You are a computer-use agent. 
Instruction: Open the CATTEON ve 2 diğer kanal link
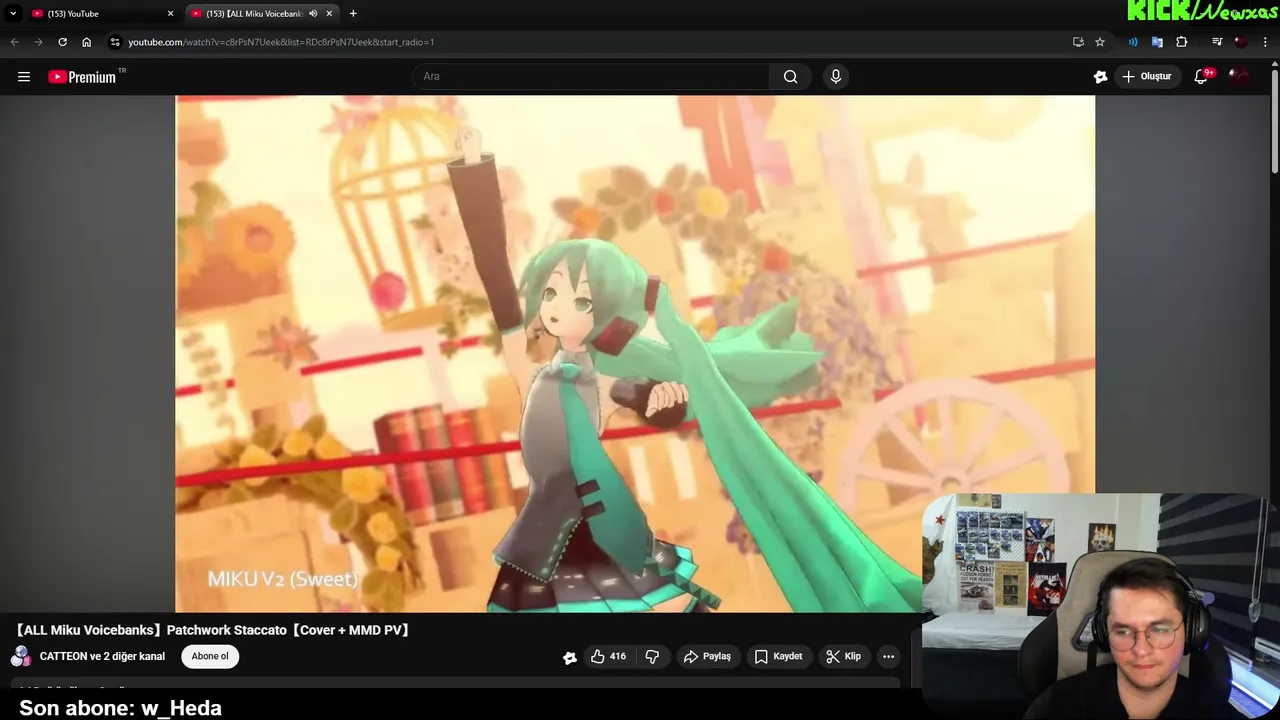point(102,656)
